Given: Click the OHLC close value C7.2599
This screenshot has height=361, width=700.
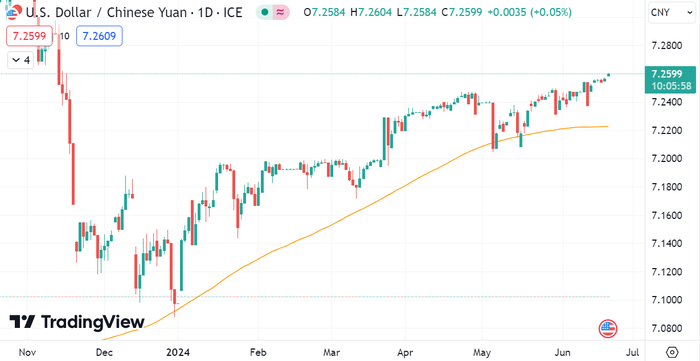Looking at the screenshot, I should 462,12.
